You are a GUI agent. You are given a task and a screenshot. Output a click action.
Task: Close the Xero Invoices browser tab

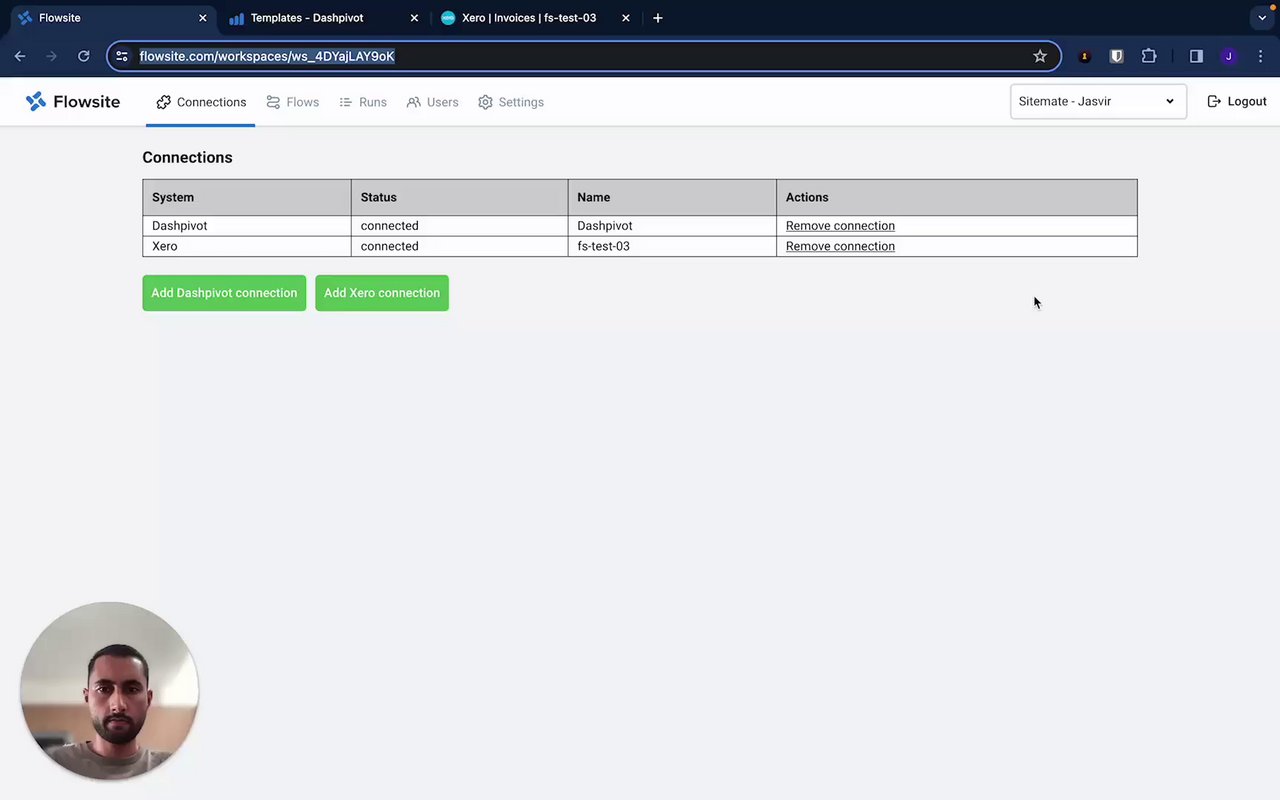coord(626,18)
